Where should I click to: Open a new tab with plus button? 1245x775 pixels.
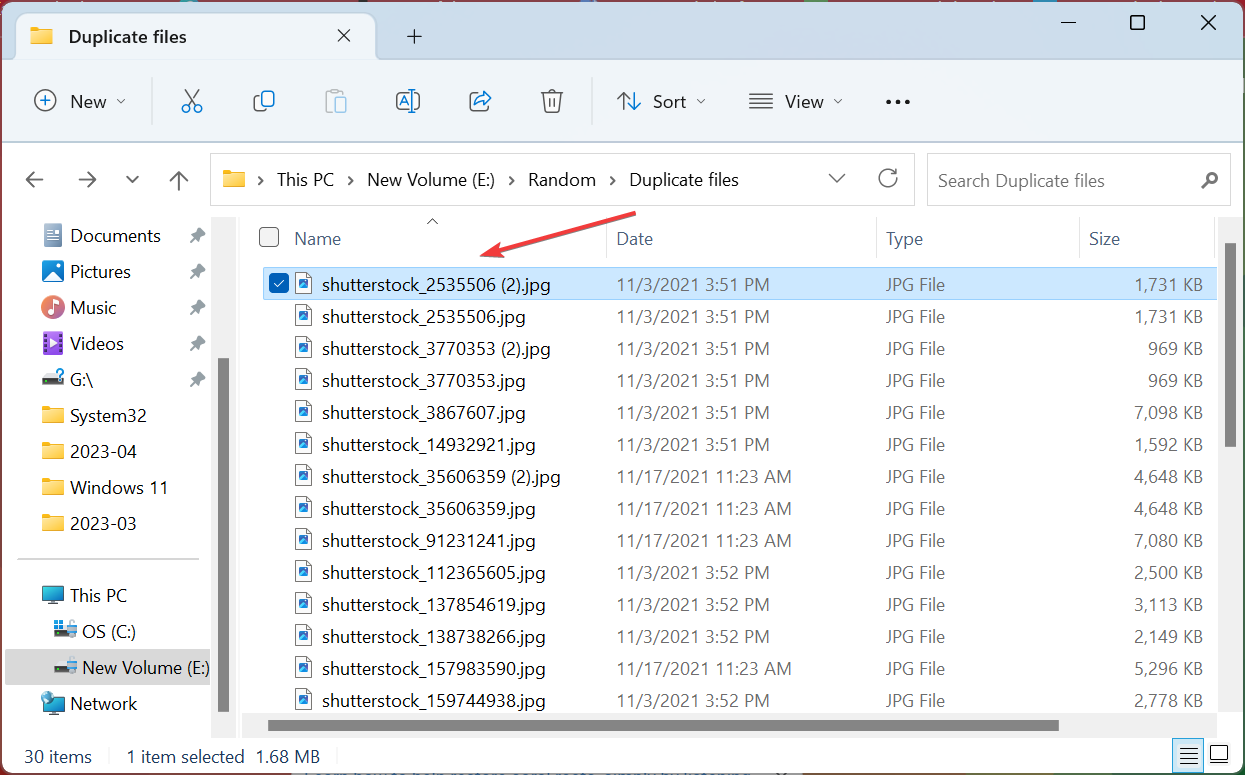(x=414, y=37)
